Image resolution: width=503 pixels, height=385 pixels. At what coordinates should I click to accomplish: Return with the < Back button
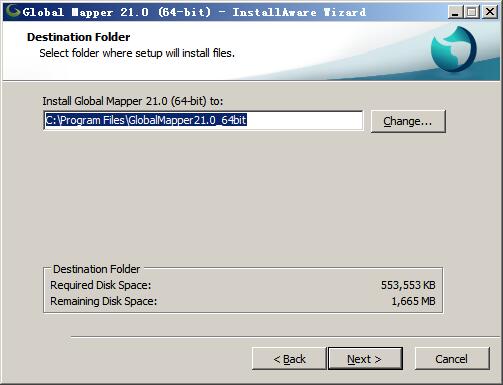289,359
